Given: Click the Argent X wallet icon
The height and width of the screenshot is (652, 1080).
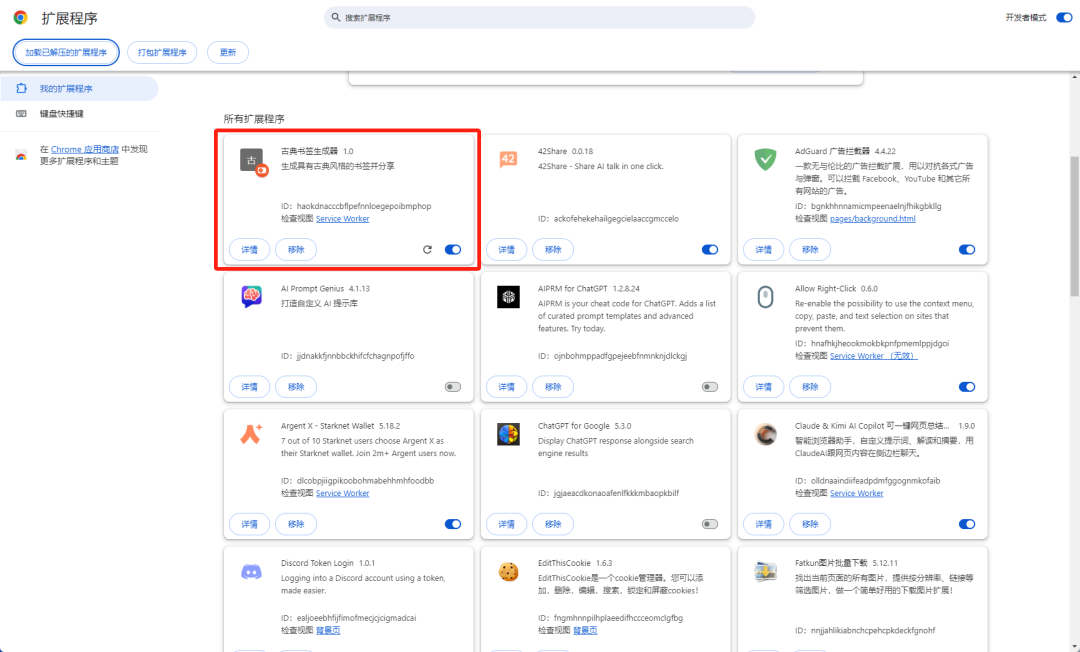Looking at the screenshot, I should 251,434.
